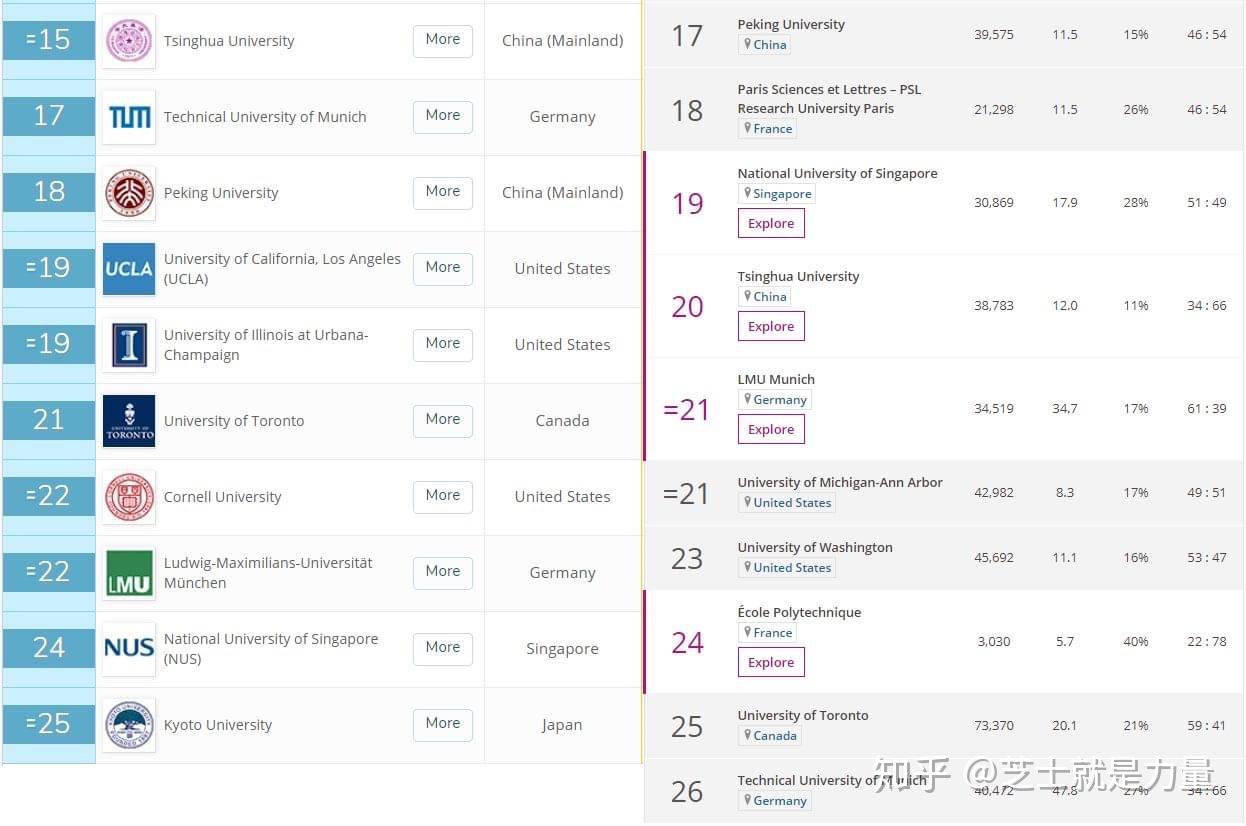Click the University of Toronto logo
The image size is (1246, 826).
(129, 421)
